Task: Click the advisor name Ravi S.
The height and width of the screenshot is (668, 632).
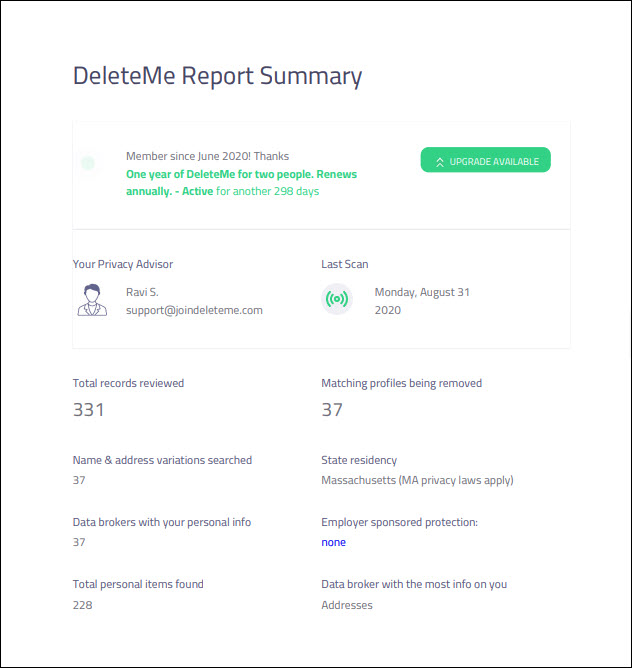Action: [142, 292]
